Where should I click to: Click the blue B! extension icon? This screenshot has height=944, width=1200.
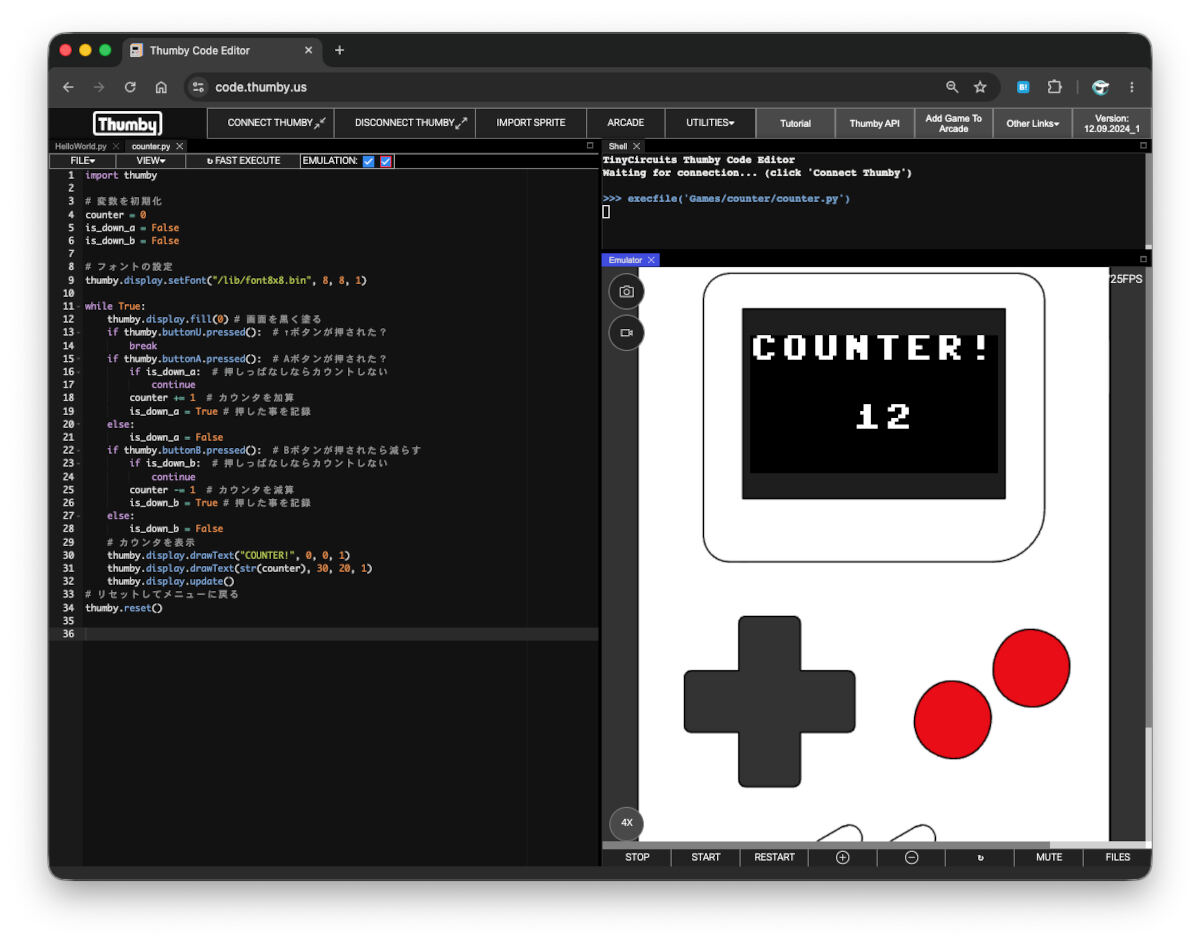(1023, 87)
